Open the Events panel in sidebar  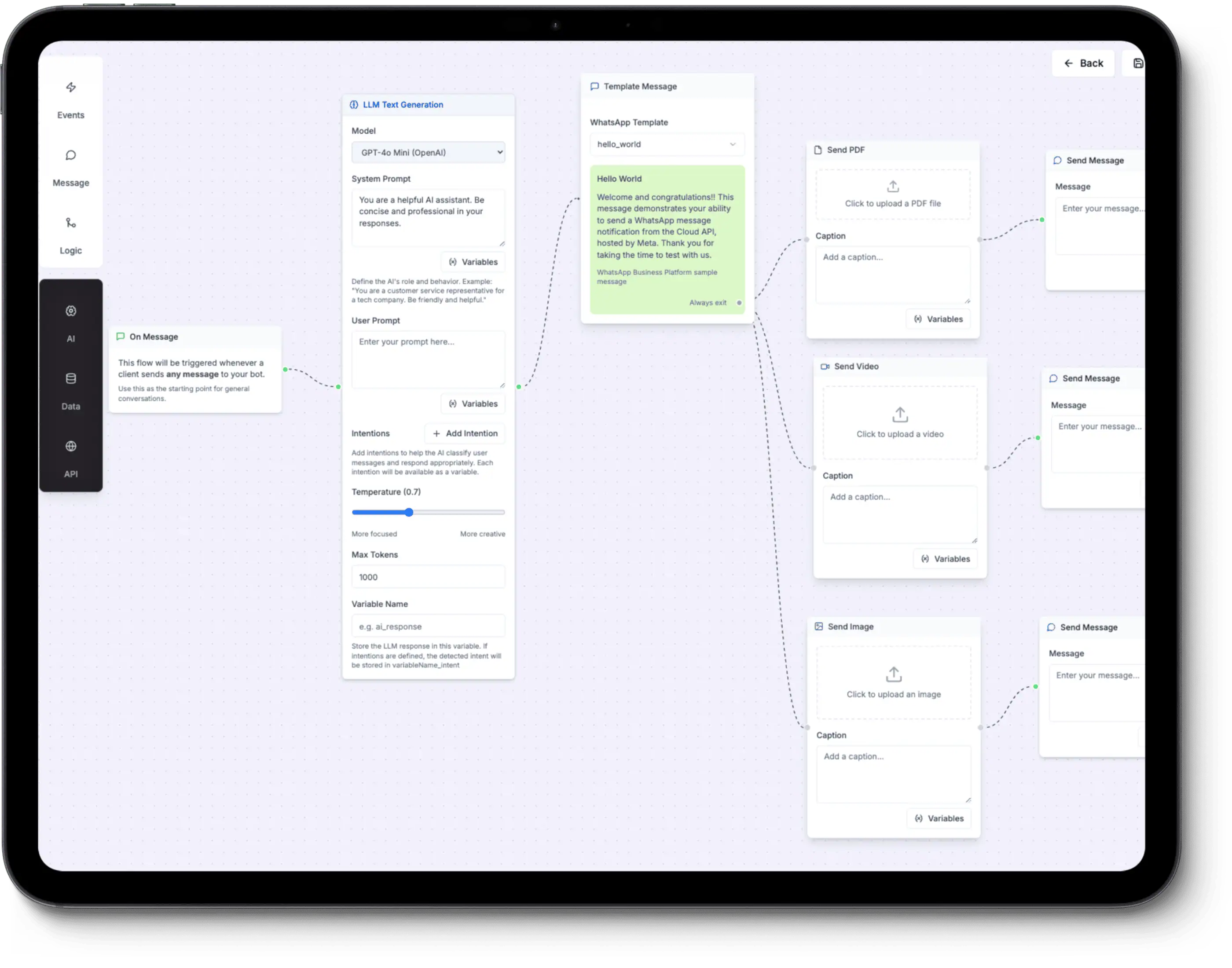(x=70, y=101)
